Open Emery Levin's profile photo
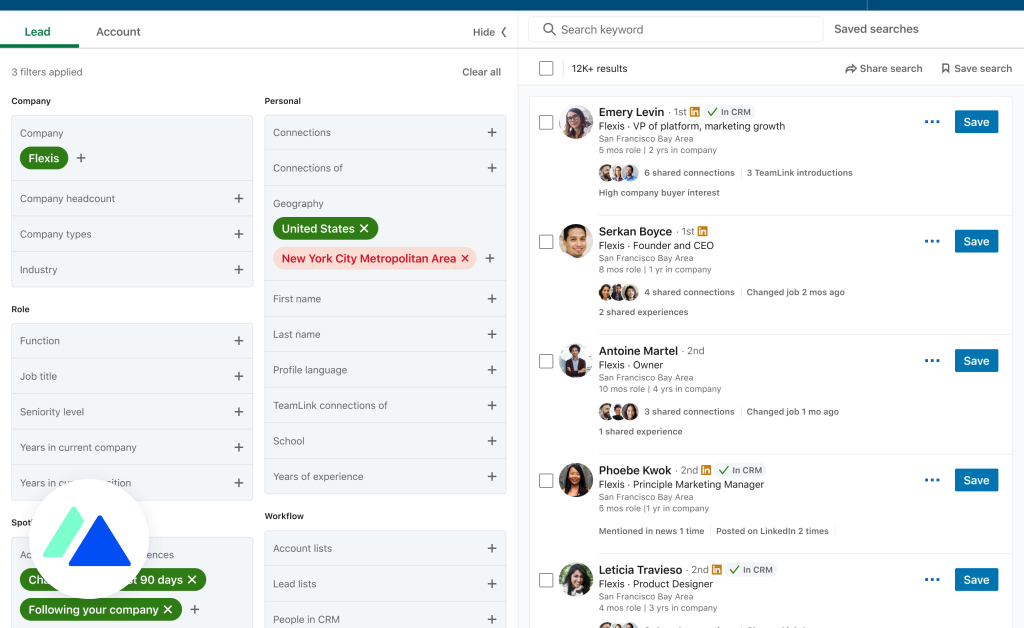This screenshot has width=1024, height=628. click(576, 122)
